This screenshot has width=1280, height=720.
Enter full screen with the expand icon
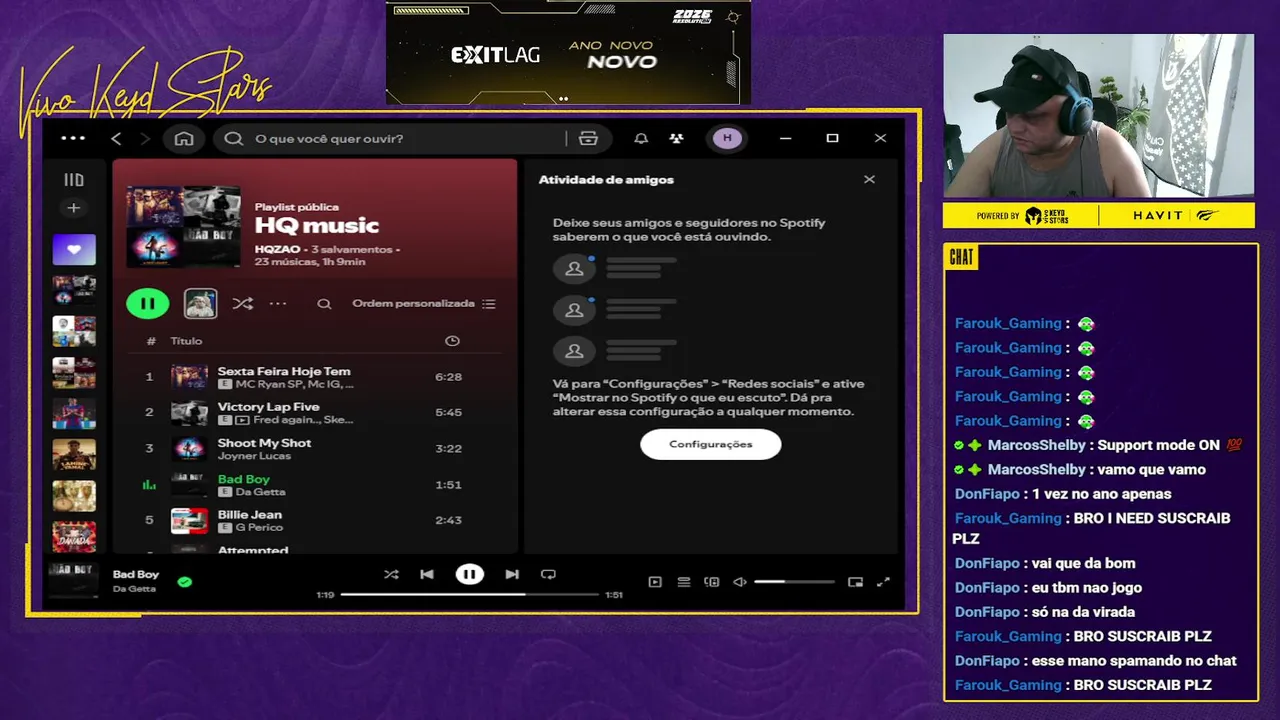(883, 582)
